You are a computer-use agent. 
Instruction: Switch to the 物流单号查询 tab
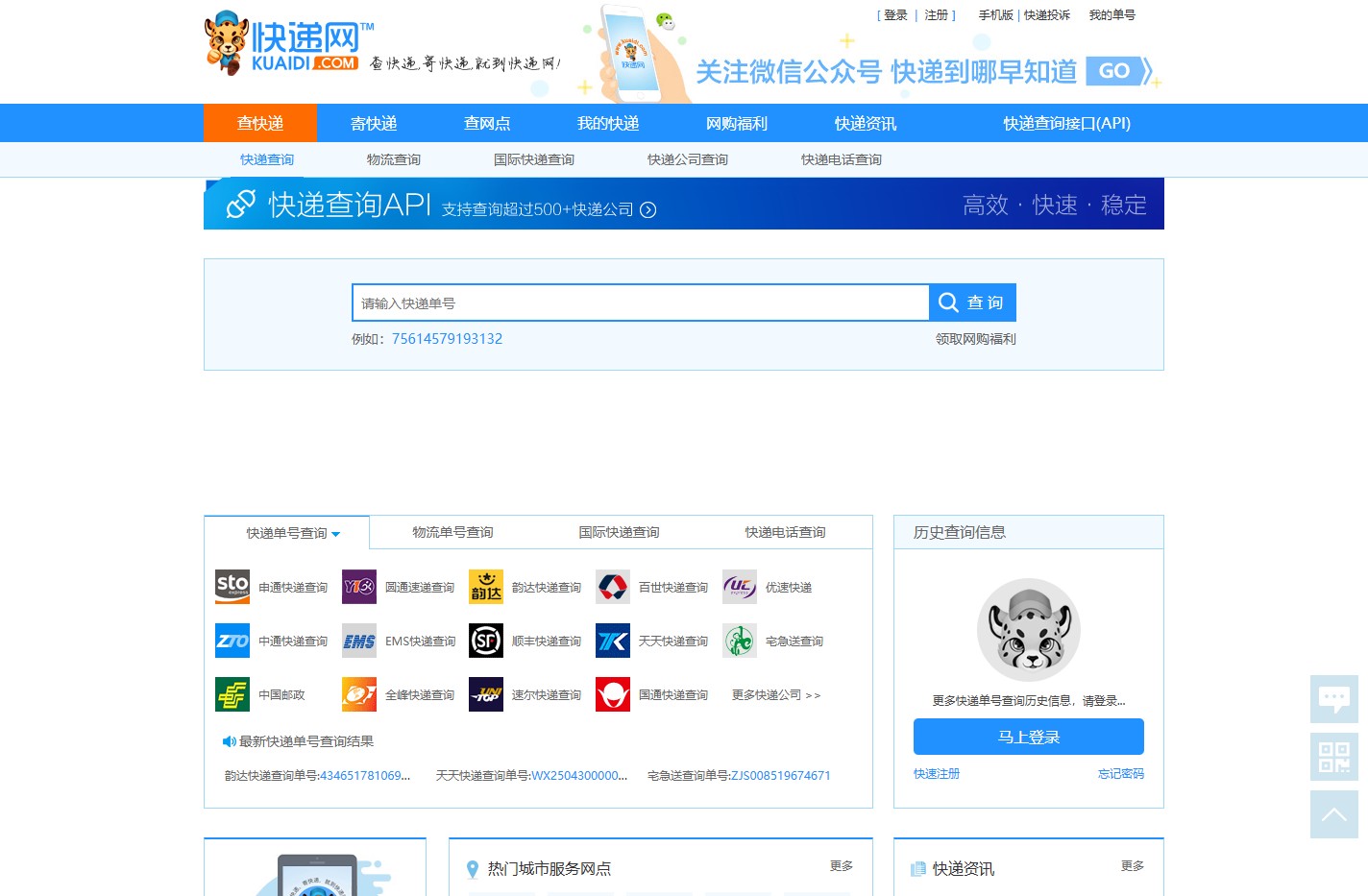(x=452, y=532)
